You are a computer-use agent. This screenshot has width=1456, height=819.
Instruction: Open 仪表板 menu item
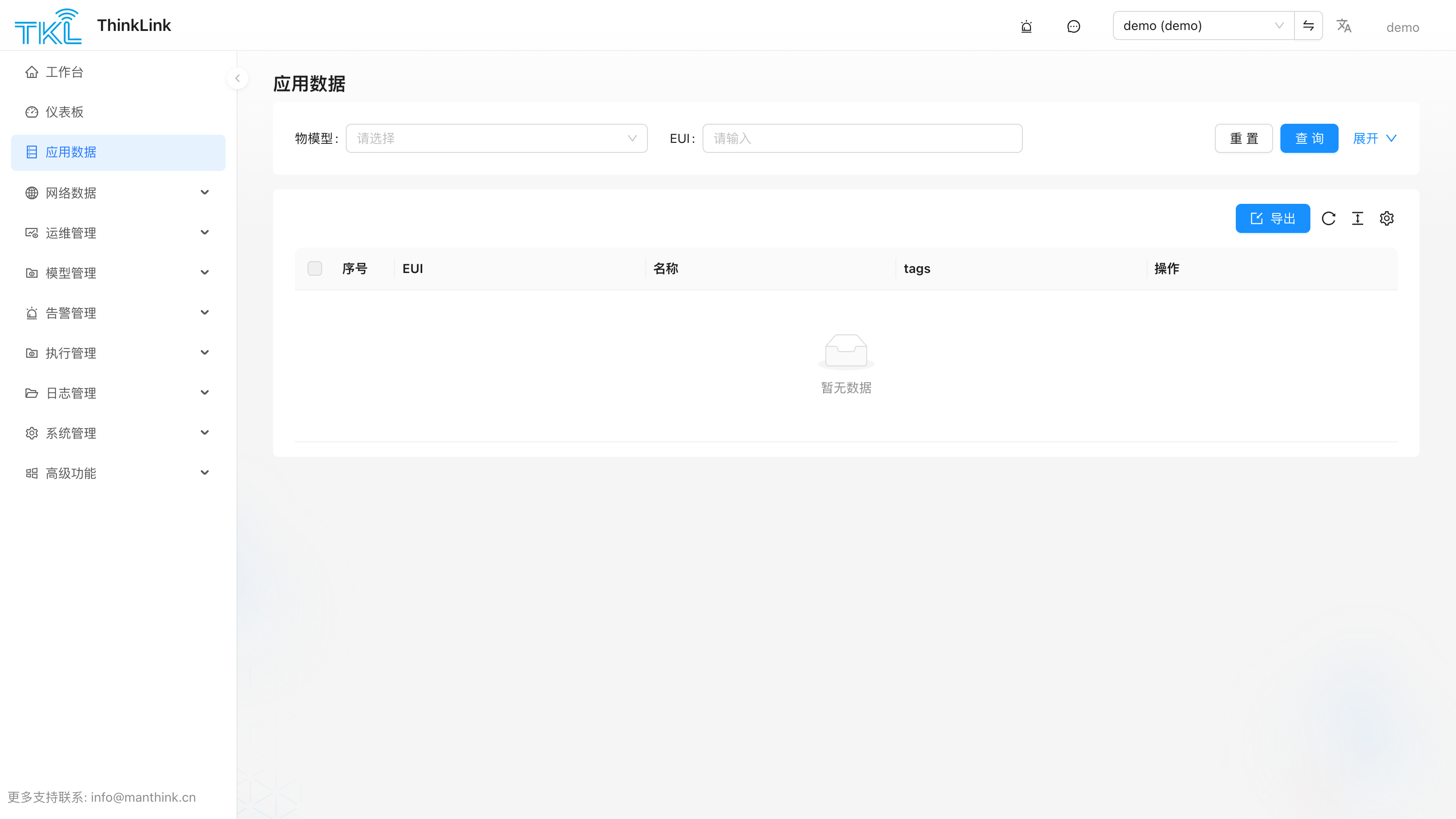pyautogui.click(x=118, y=112)
